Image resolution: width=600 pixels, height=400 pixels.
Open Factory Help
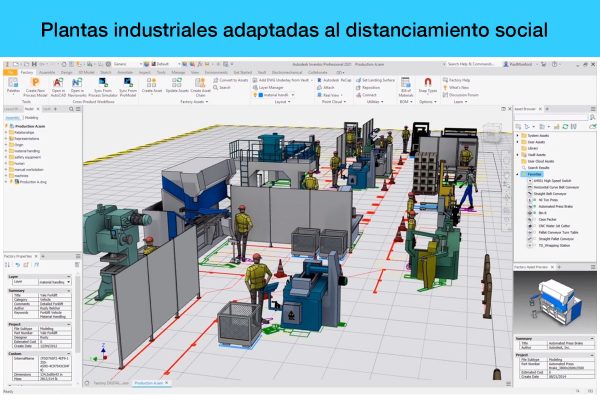[x=456, y=80]
